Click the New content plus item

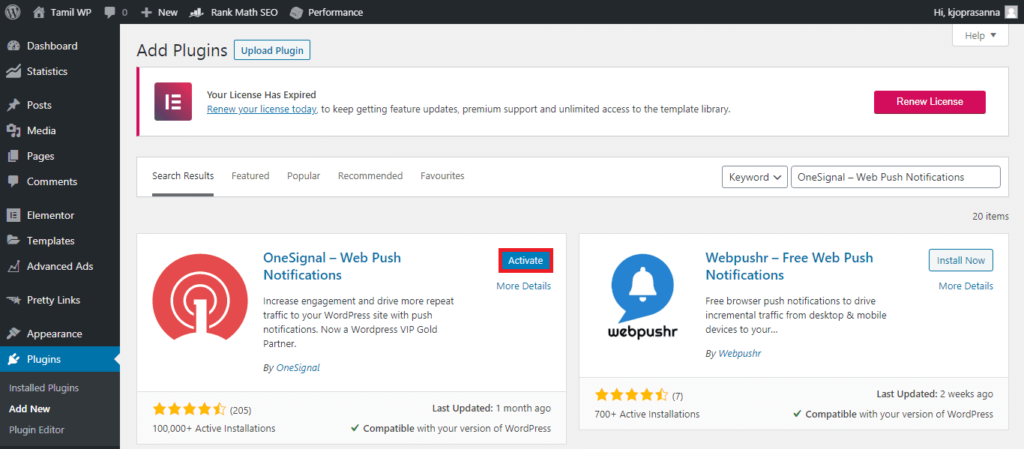tap(159, 12)
